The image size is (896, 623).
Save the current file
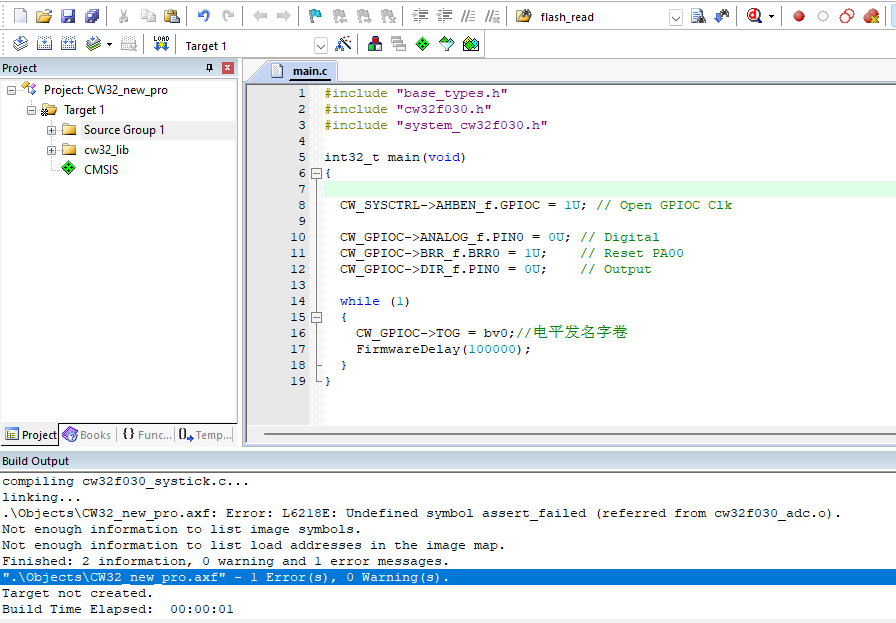point(68,16)
